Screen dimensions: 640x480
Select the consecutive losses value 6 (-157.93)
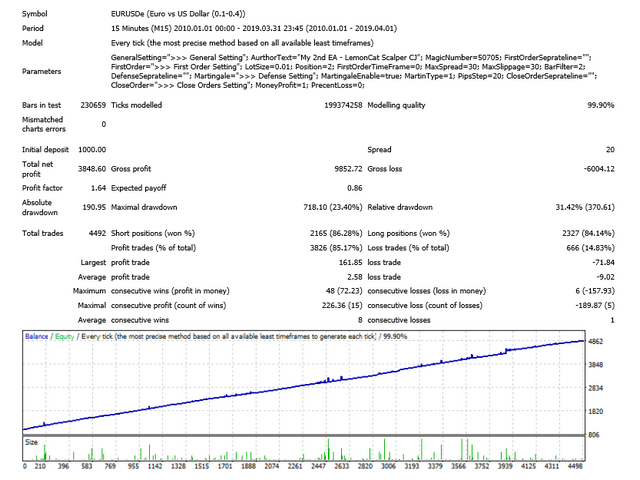point(595,291)
